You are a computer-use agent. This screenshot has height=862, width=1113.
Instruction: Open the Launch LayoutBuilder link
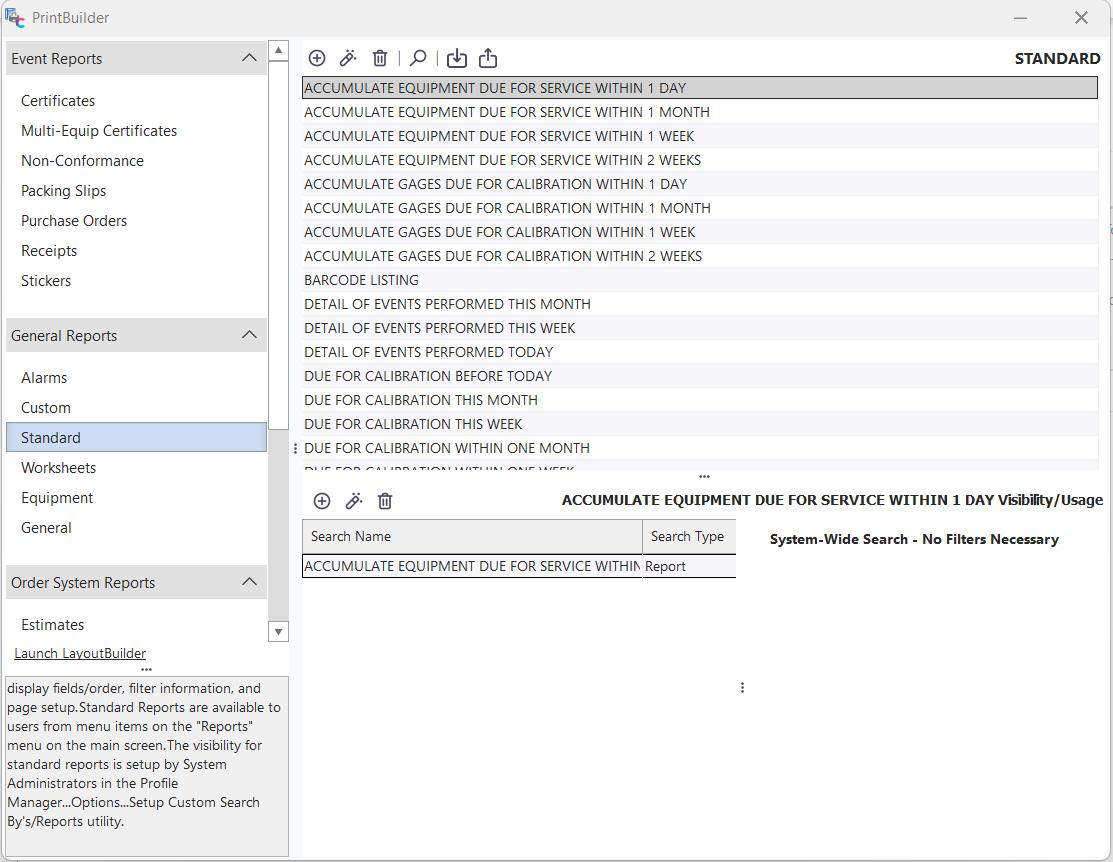point(80,653)
